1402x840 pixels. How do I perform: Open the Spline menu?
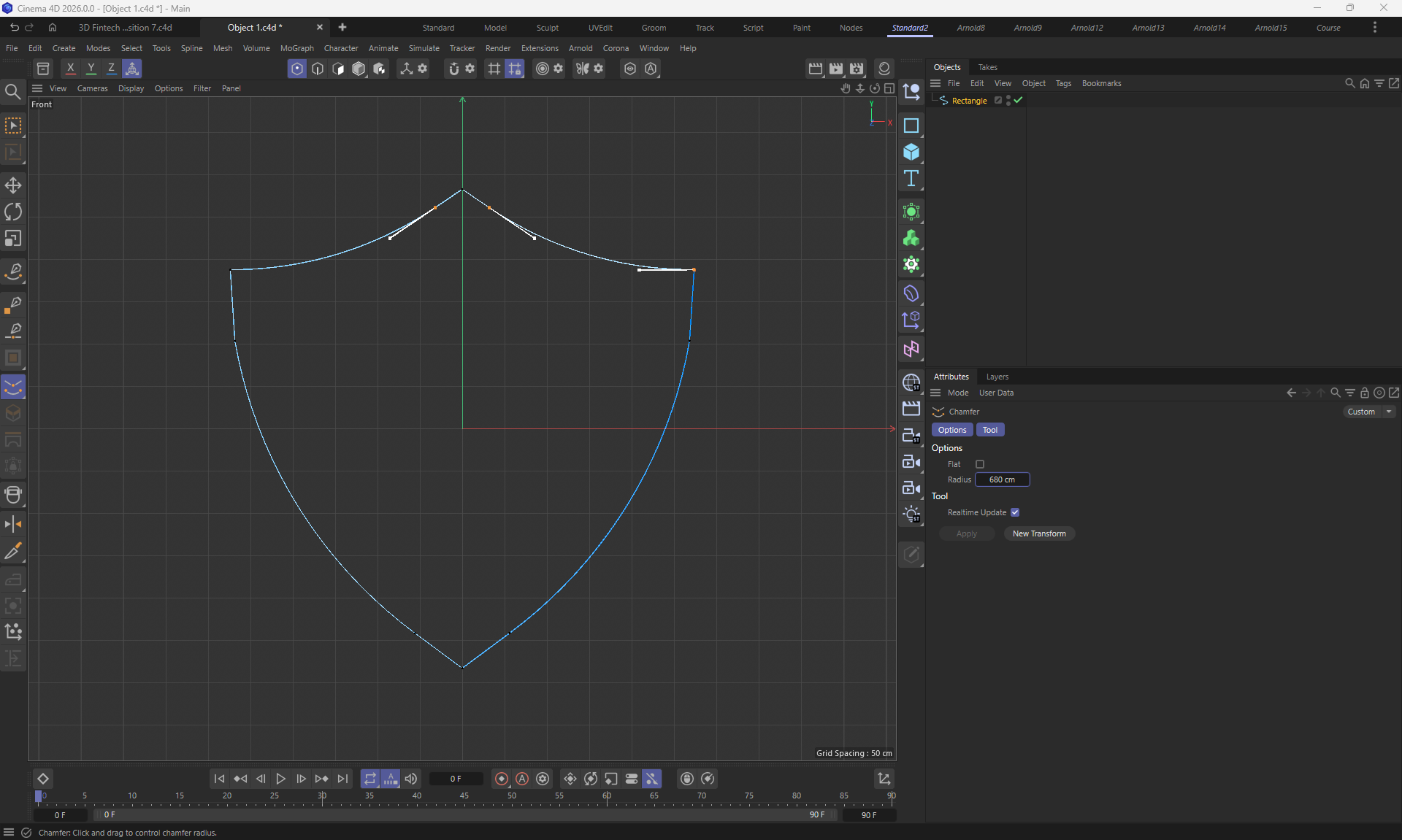coord(191,48)
